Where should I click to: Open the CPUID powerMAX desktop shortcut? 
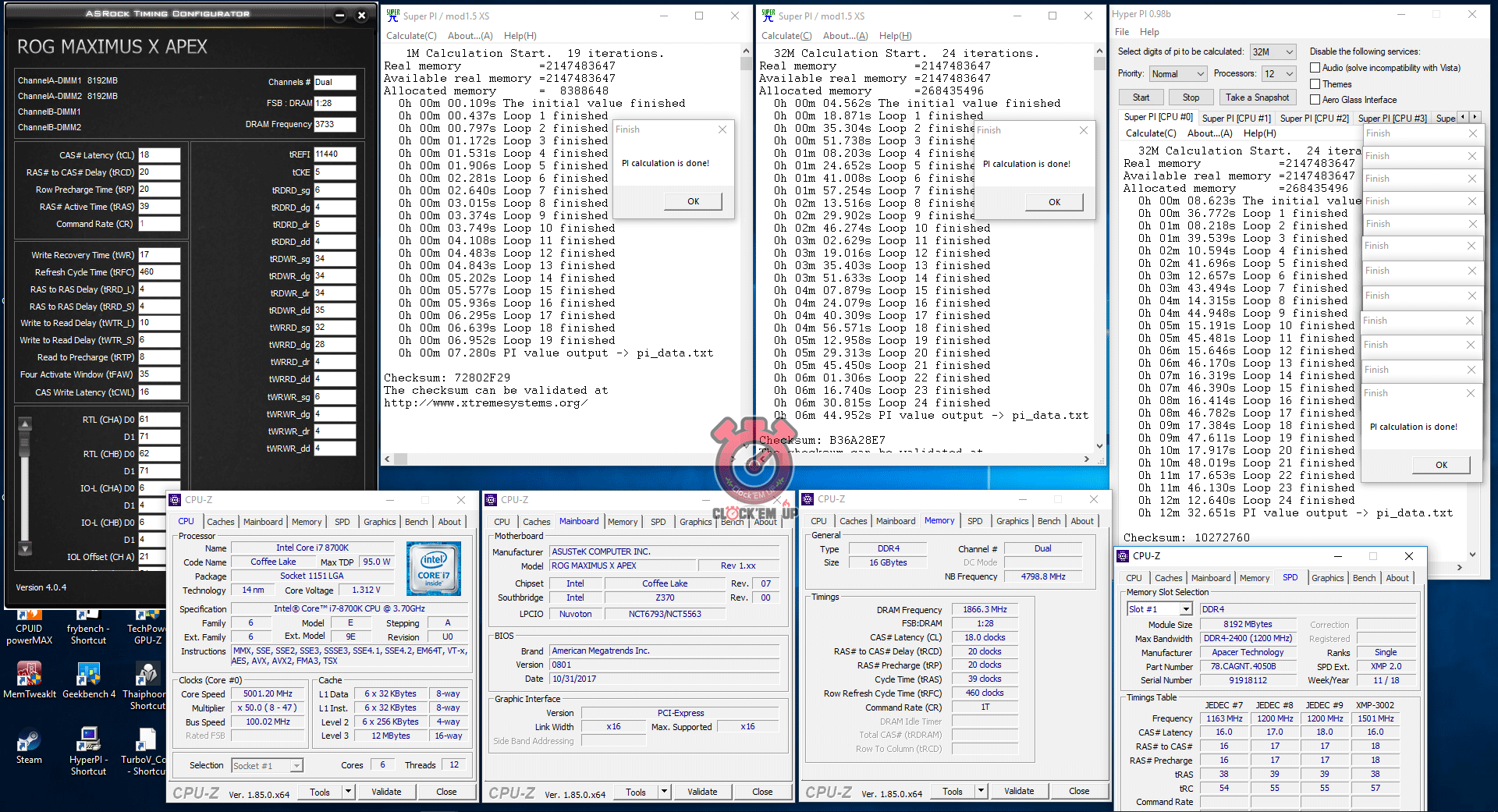click(x=29, y=628)
